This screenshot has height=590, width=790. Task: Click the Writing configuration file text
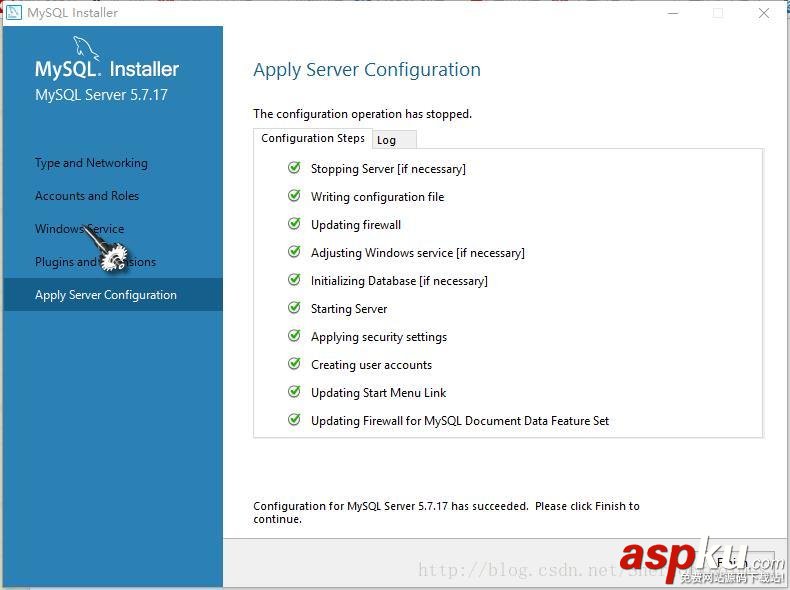pos(377,197)
